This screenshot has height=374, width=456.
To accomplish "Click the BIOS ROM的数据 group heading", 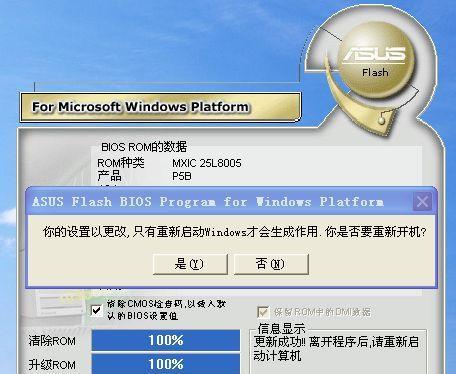I will click(144, 147).
